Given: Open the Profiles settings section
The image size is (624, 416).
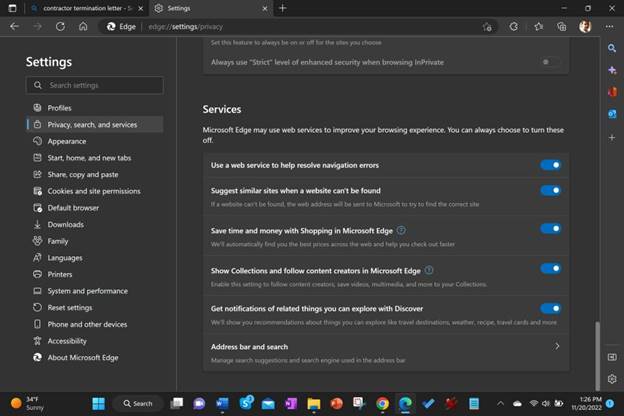Looking at the screenshot, I should [95, 108].
